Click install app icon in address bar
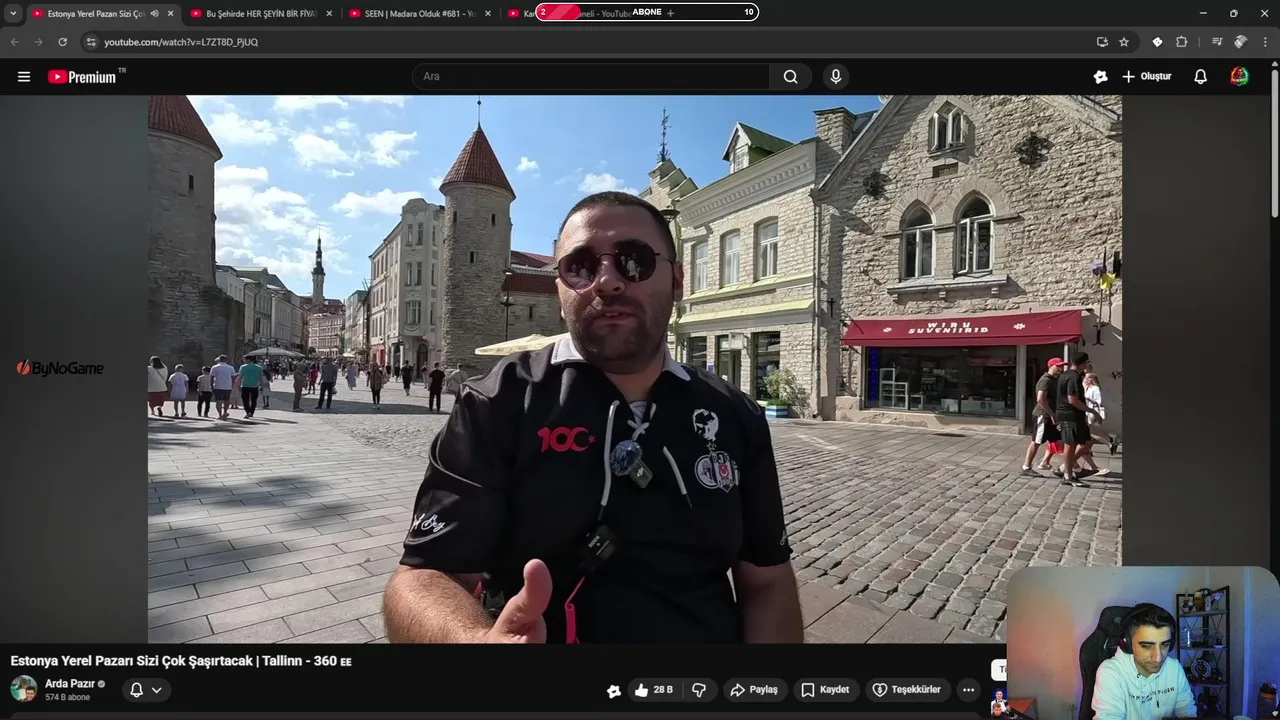The image size is (1280, 720). [1102, 42]
